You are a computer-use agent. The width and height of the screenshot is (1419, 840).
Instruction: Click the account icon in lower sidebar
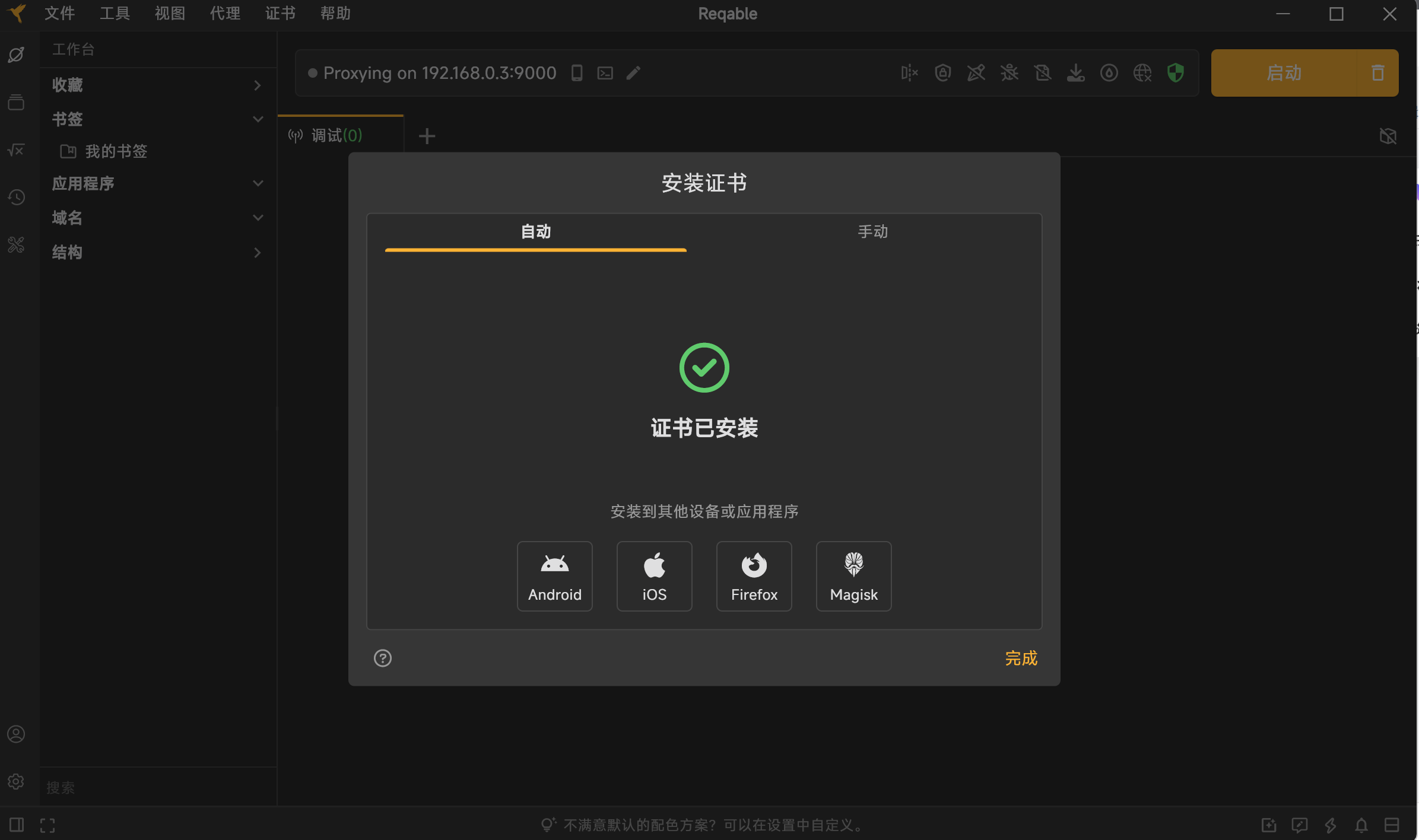coord(16,734)
